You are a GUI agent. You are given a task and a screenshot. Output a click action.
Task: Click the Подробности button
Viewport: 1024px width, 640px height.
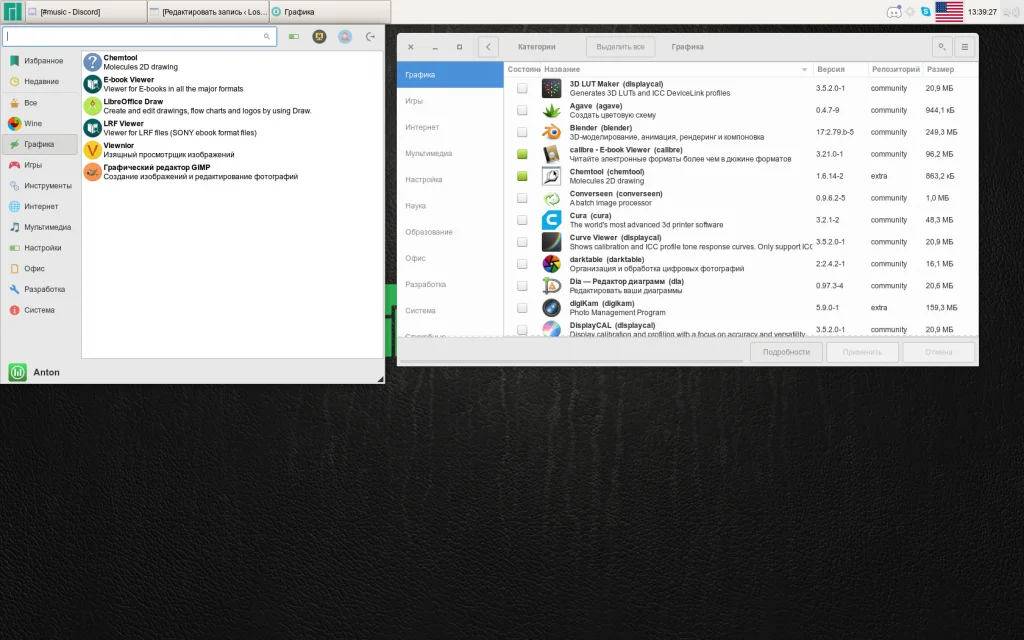click(x=786, y=352)
